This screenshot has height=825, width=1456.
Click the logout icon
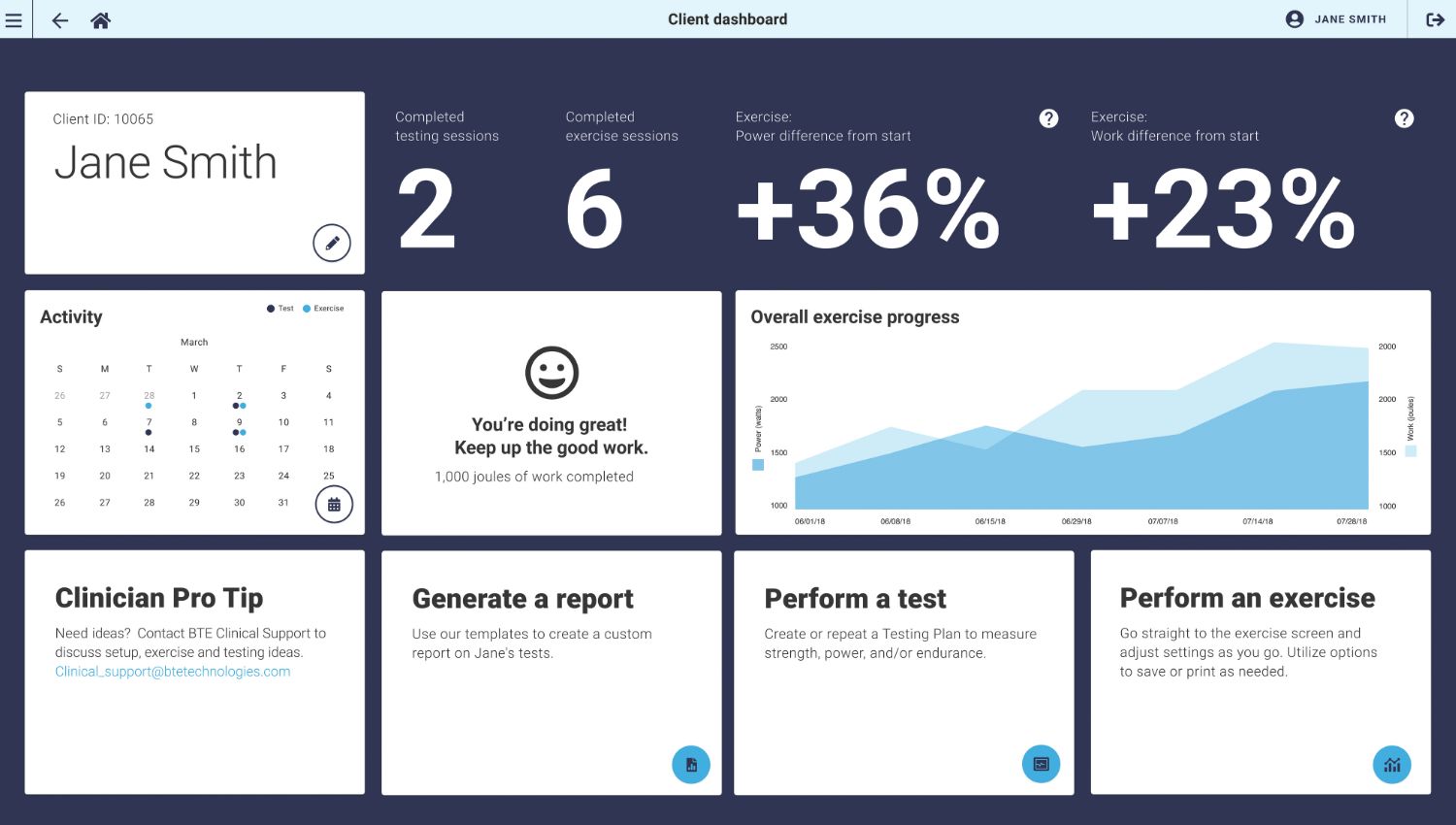tap(1435, 19)
